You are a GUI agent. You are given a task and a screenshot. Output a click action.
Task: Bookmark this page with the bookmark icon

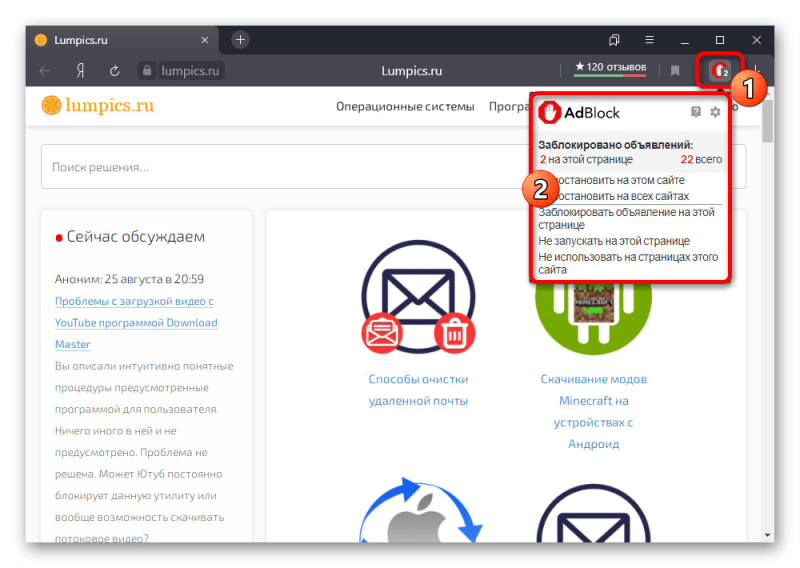[x=674, y=70]
